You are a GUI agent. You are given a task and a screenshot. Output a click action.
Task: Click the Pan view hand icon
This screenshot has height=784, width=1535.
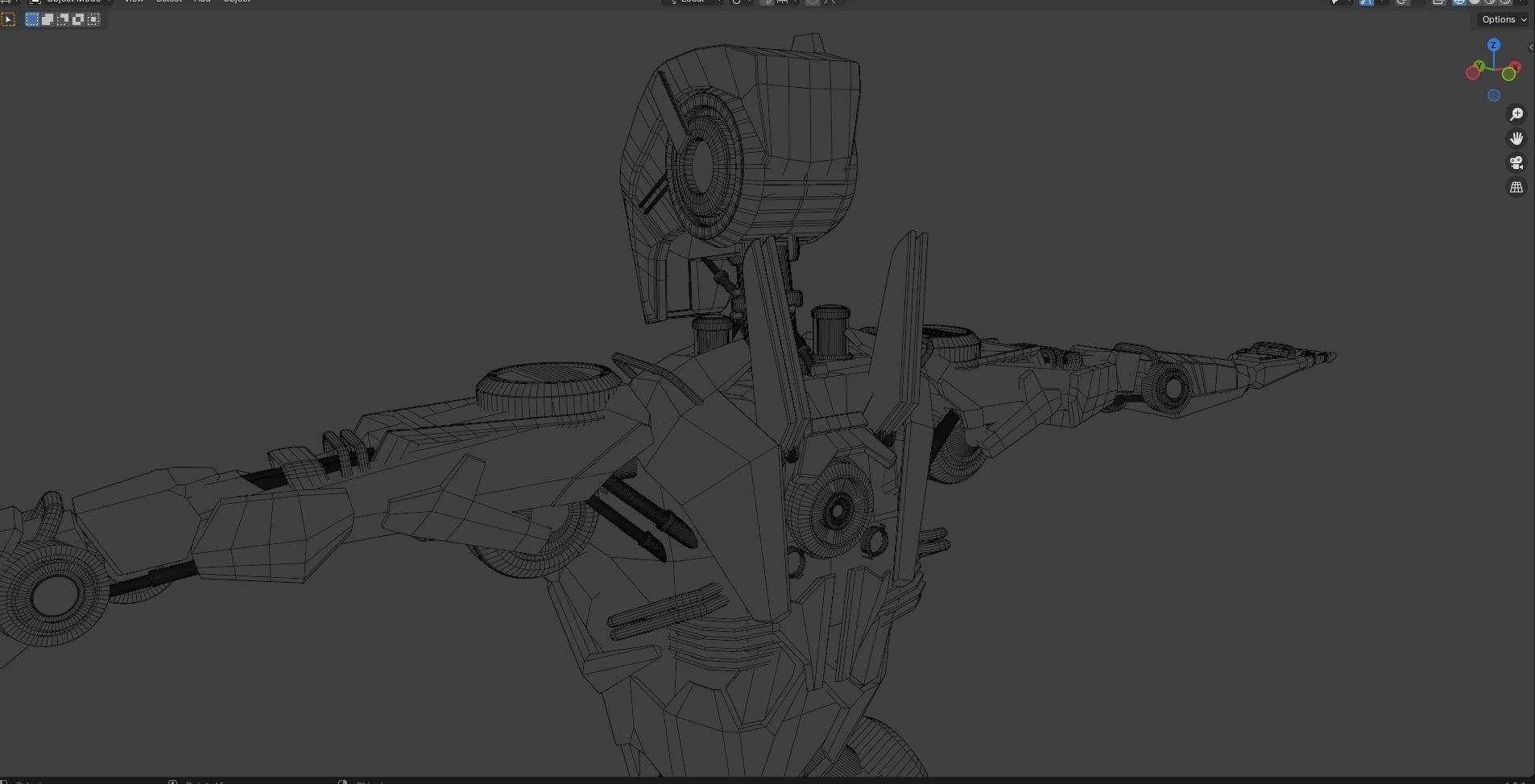pos(1516,138)
